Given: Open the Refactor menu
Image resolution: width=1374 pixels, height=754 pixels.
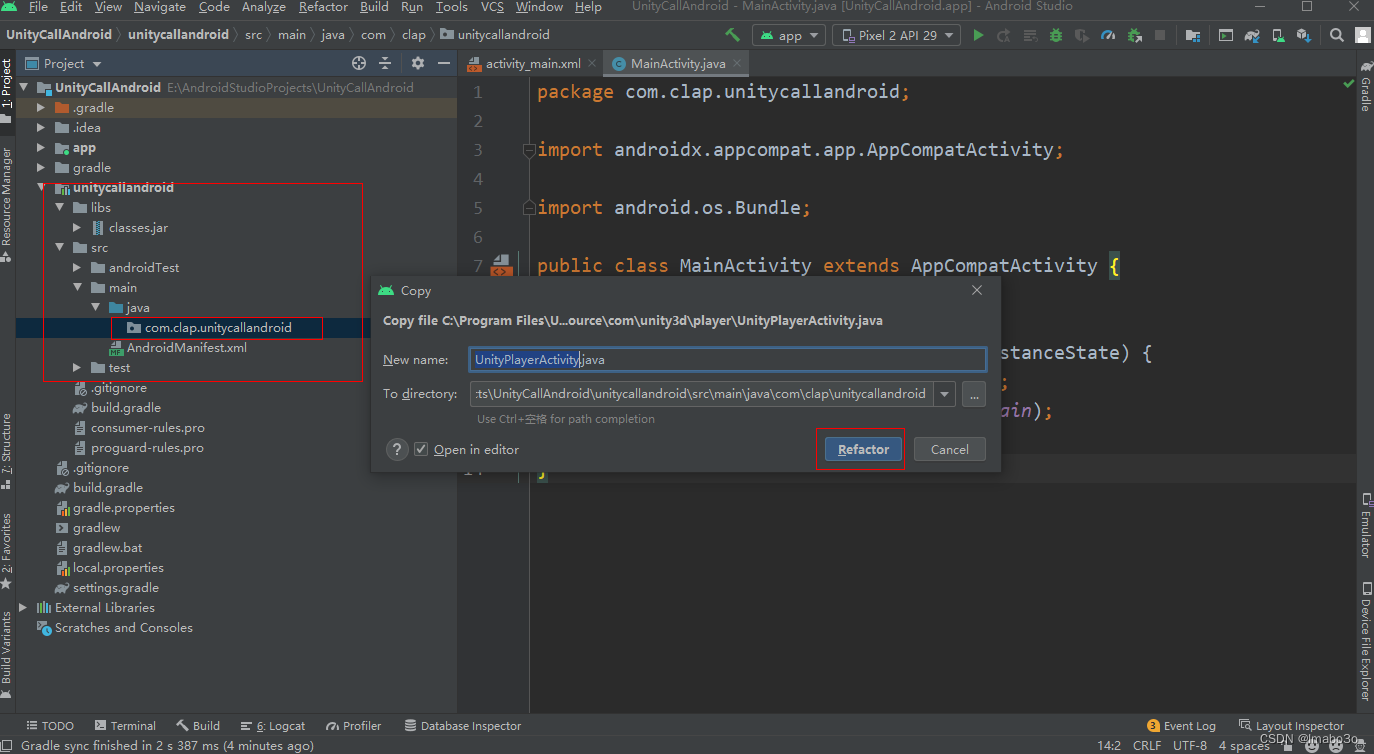Looking at the screenshot, I should [323, 7].
